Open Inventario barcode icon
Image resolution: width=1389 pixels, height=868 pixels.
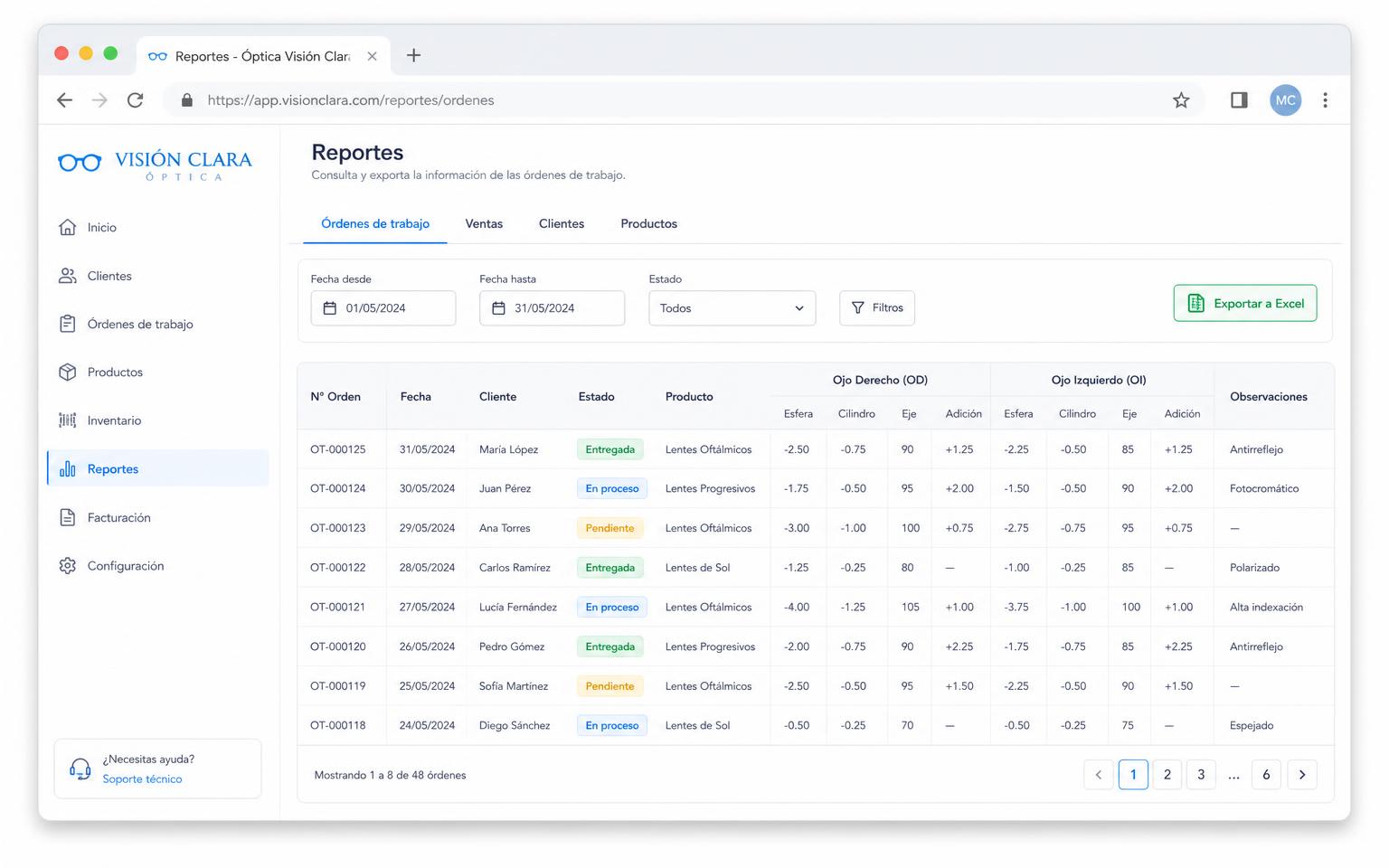pos(68,420)
